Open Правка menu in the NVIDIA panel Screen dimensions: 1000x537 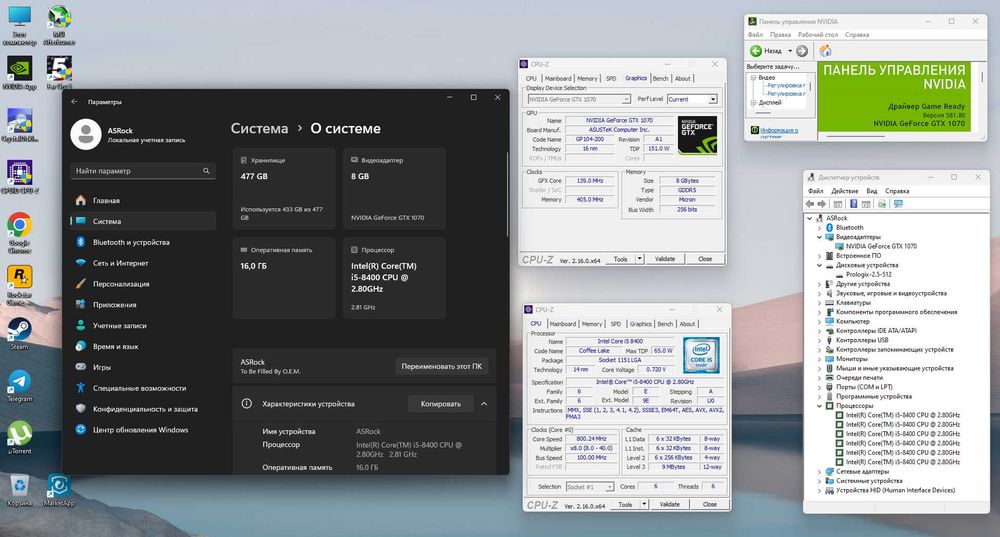[780, 34]
